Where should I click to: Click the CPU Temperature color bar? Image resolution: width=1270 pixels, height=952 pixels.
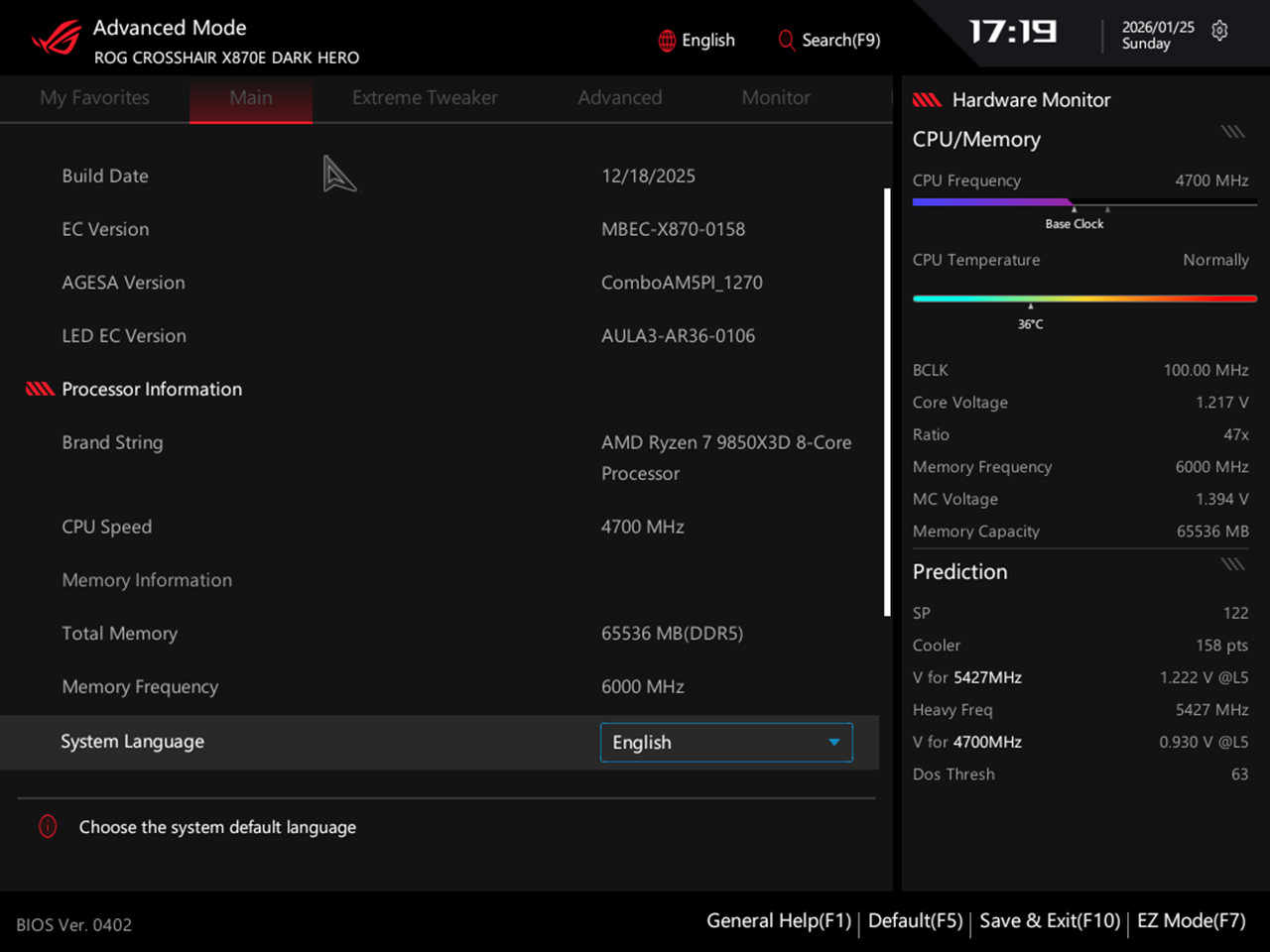point(1084,297)
